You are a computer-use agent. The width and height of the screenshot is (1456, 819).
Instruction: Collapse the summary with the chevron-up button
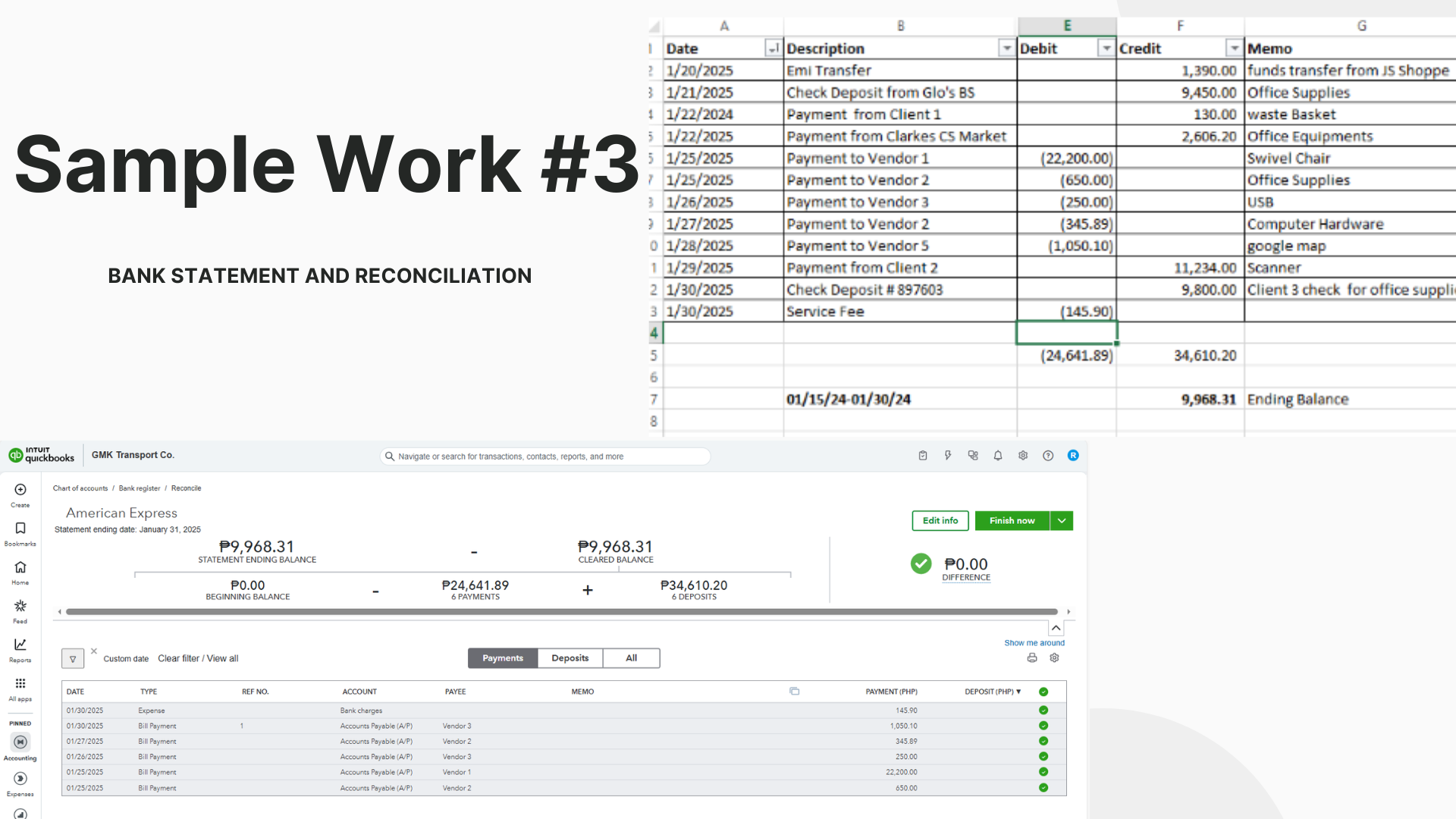[x=1056, y=628]
